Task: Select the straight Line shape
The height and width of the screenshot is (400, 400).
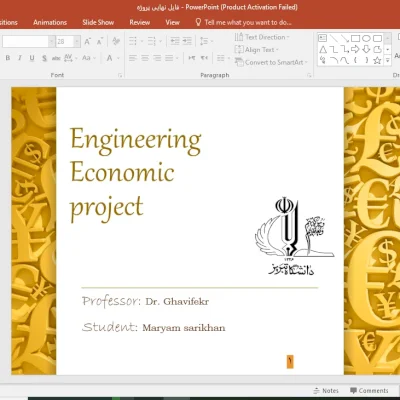Action: [x=334, y=38]
